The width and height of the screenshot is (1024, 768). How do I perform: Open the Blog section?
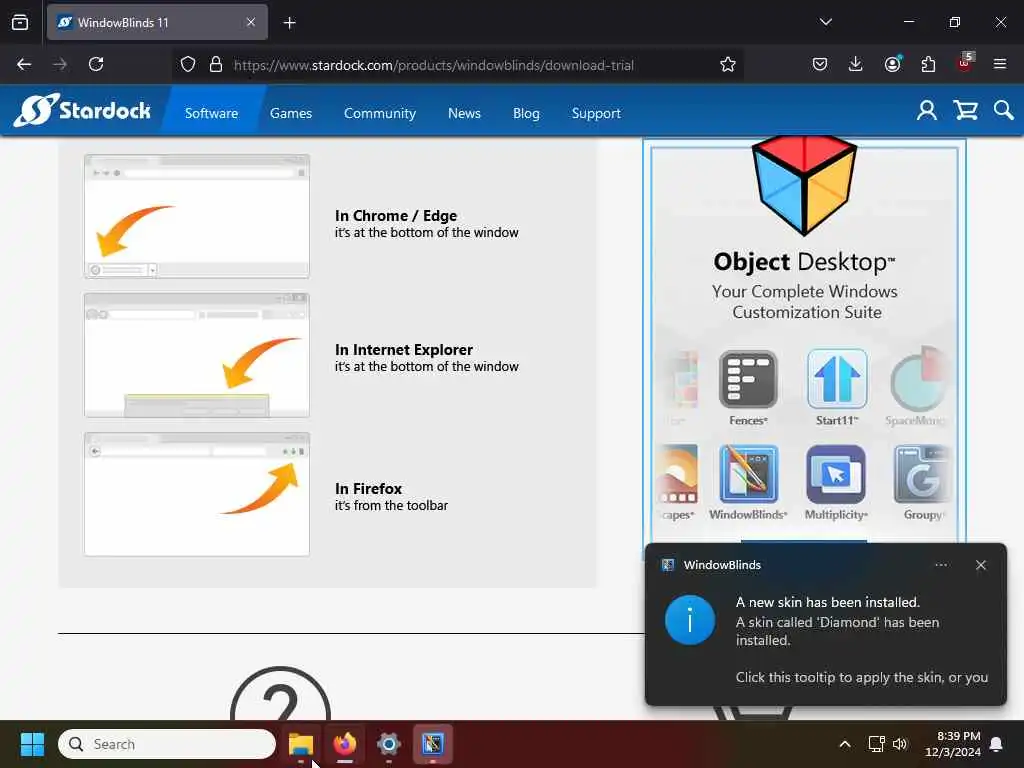[x=526, y=113]
